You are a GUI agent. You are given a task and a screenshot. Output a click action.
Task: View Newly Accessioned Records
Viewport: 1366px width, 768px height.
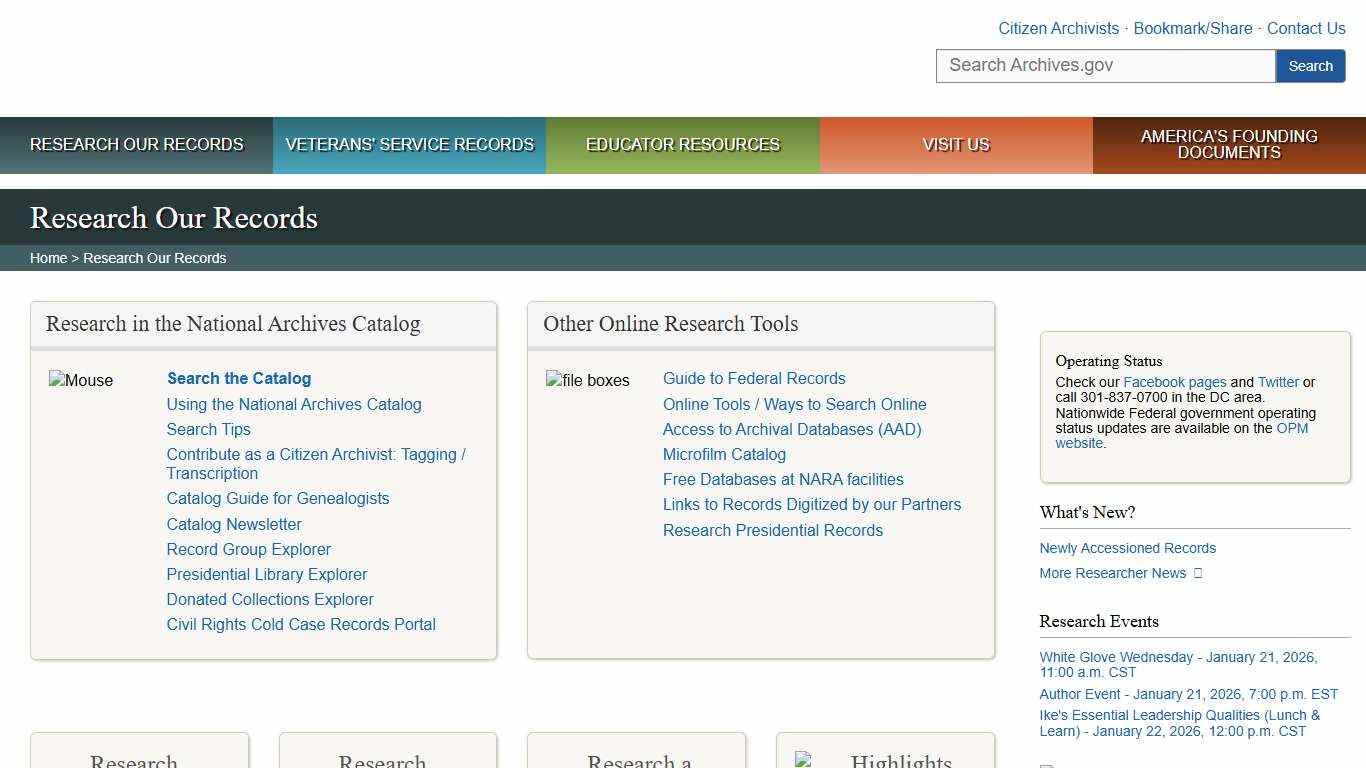[1127, 548]
